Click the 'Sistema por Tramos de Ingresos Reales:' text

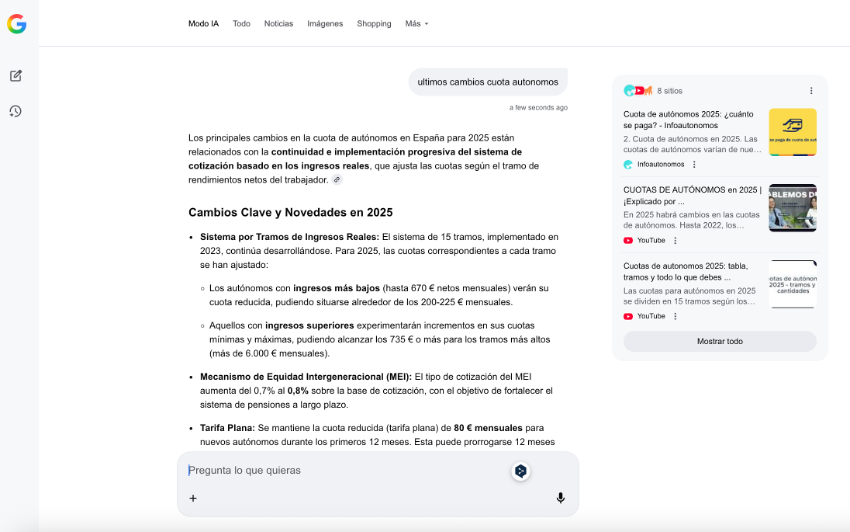pos(289,237)
